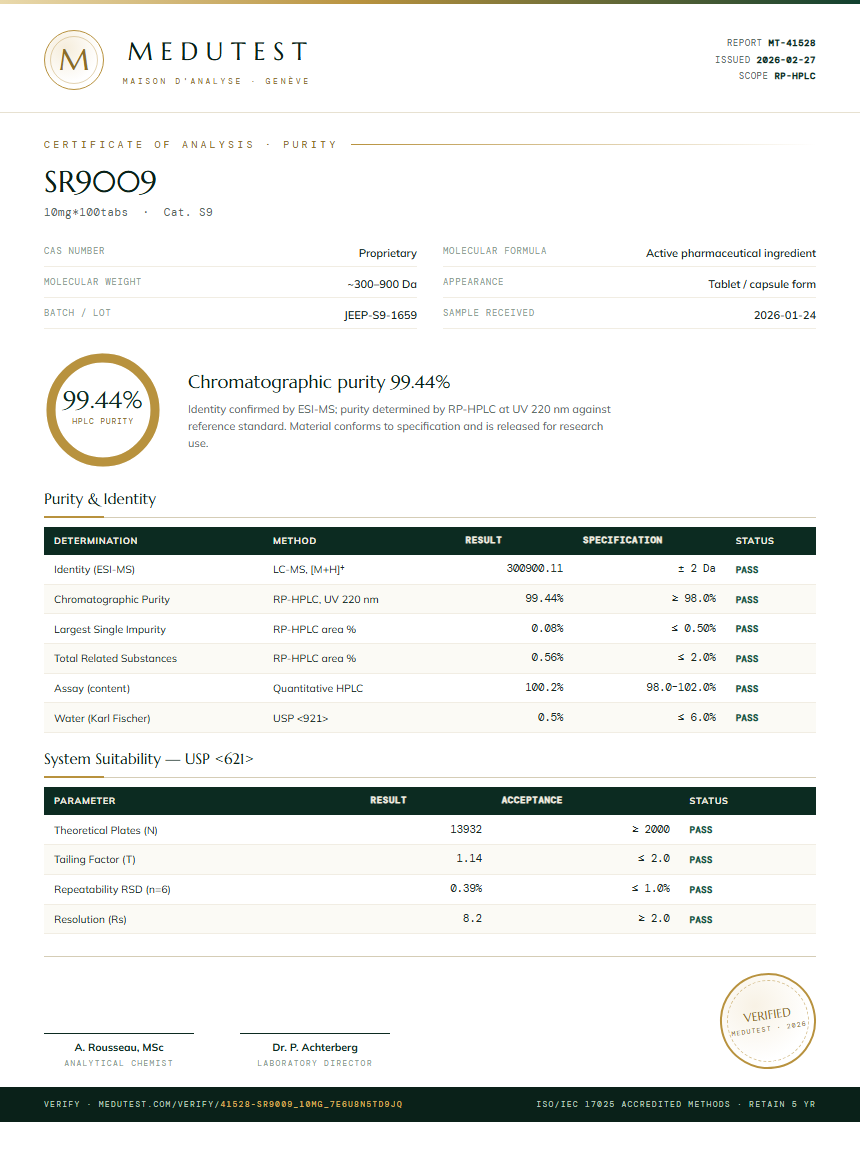The width and height of the screenshot is (860, 1152).
Task: Click the METHOD column header
Action: [295, 541]
